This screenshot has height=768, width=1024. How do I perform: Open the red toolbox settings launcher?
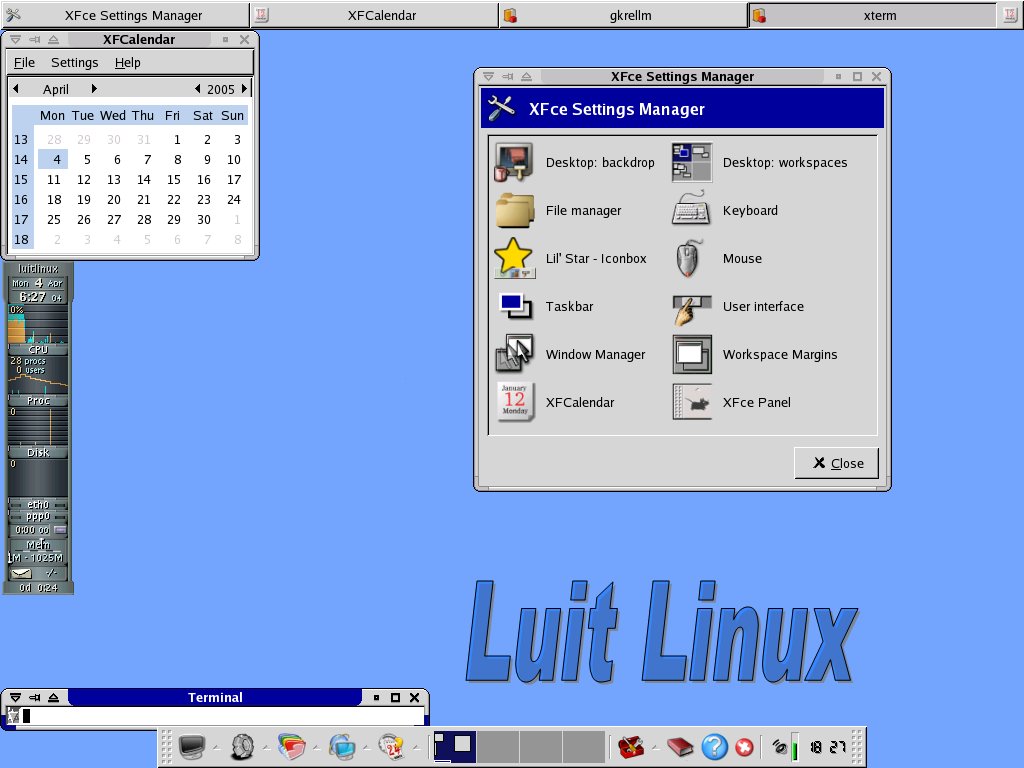[631, 746]
